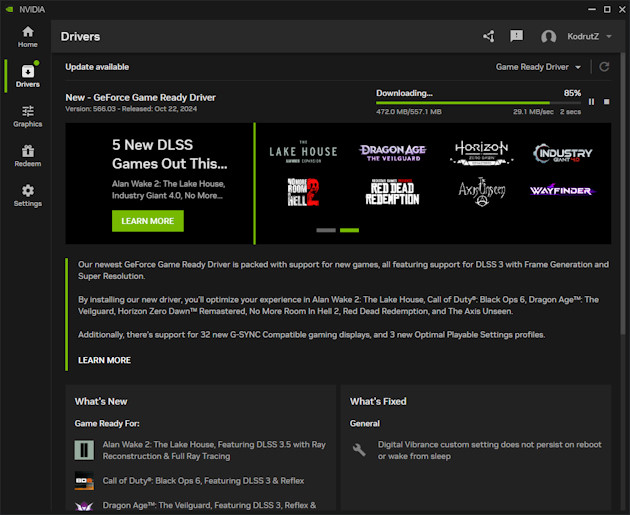Image resolution: width=630 pixels, height=515 pixels.
Task: Click the No More Room in Hell 2 logo
Action: [303, 192]
